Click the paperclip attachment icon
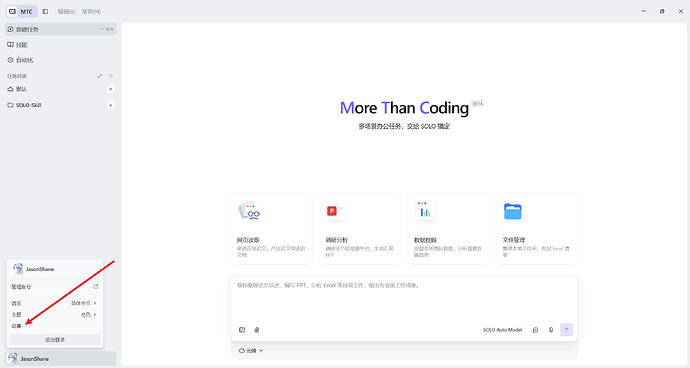This screenshot has height=368, width=690. coord(257,330)
